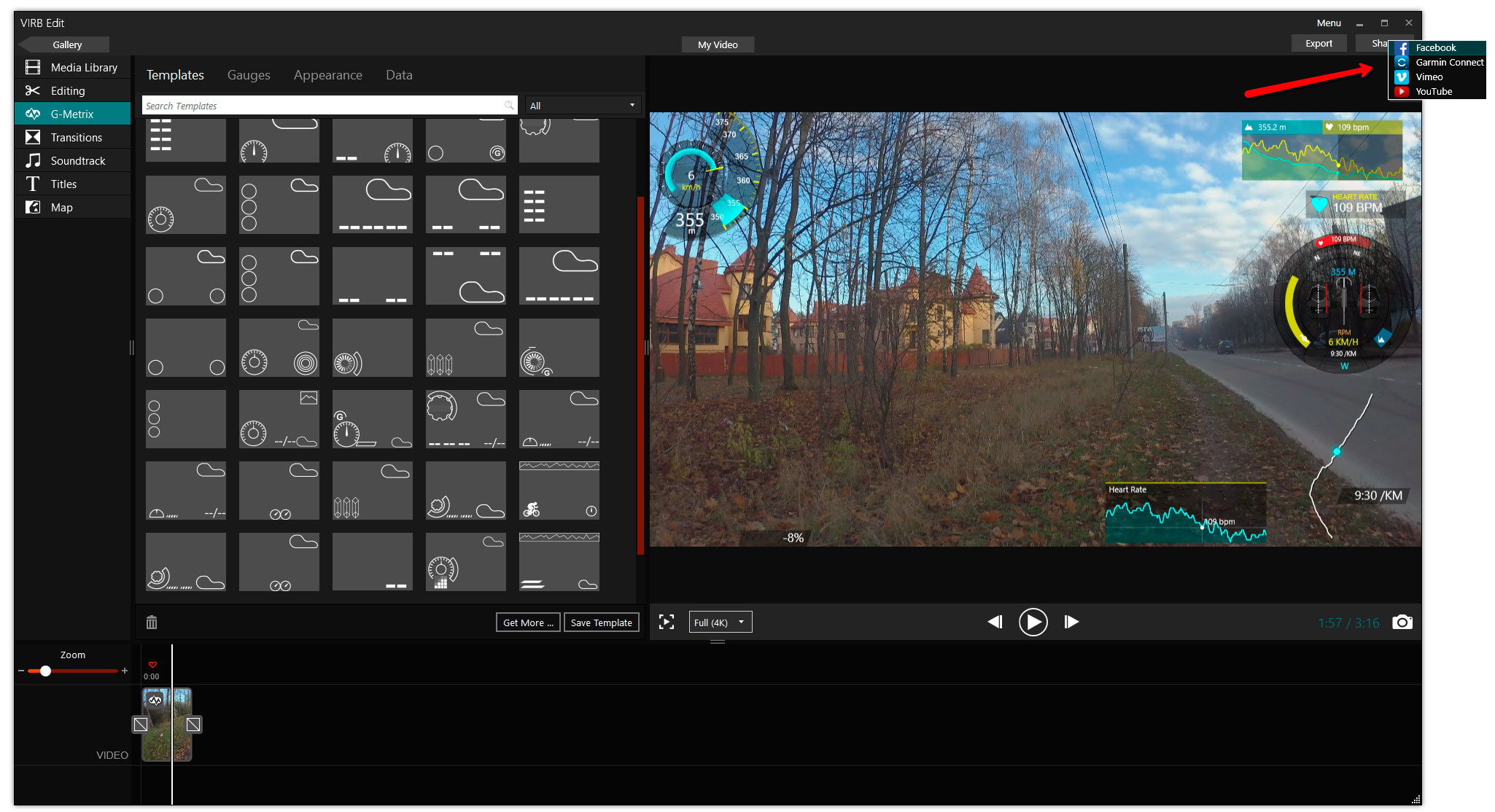The width and height of the screenshot is (1495, 812).
Task: Open the All template filter dropdown
Action: (583, 106)
